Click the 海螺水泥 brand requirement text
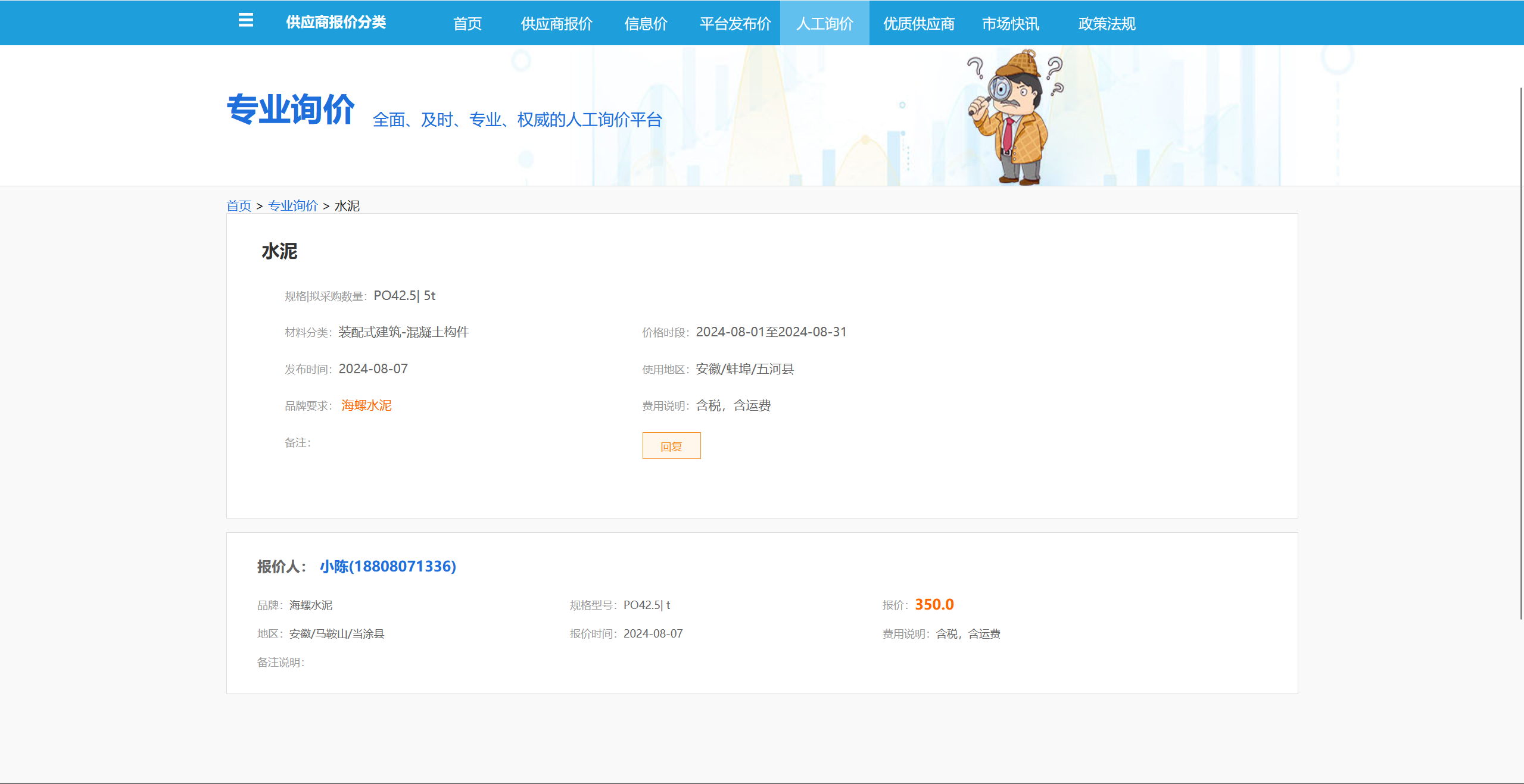This screenshot has width=1524, height=784. (x=366, y=405)
